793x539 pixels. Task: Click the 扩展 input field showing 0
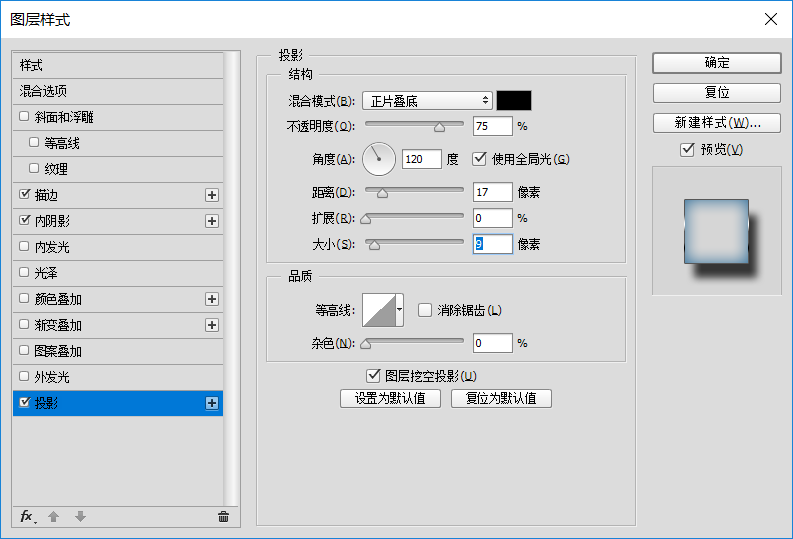[x=493, y=218]
